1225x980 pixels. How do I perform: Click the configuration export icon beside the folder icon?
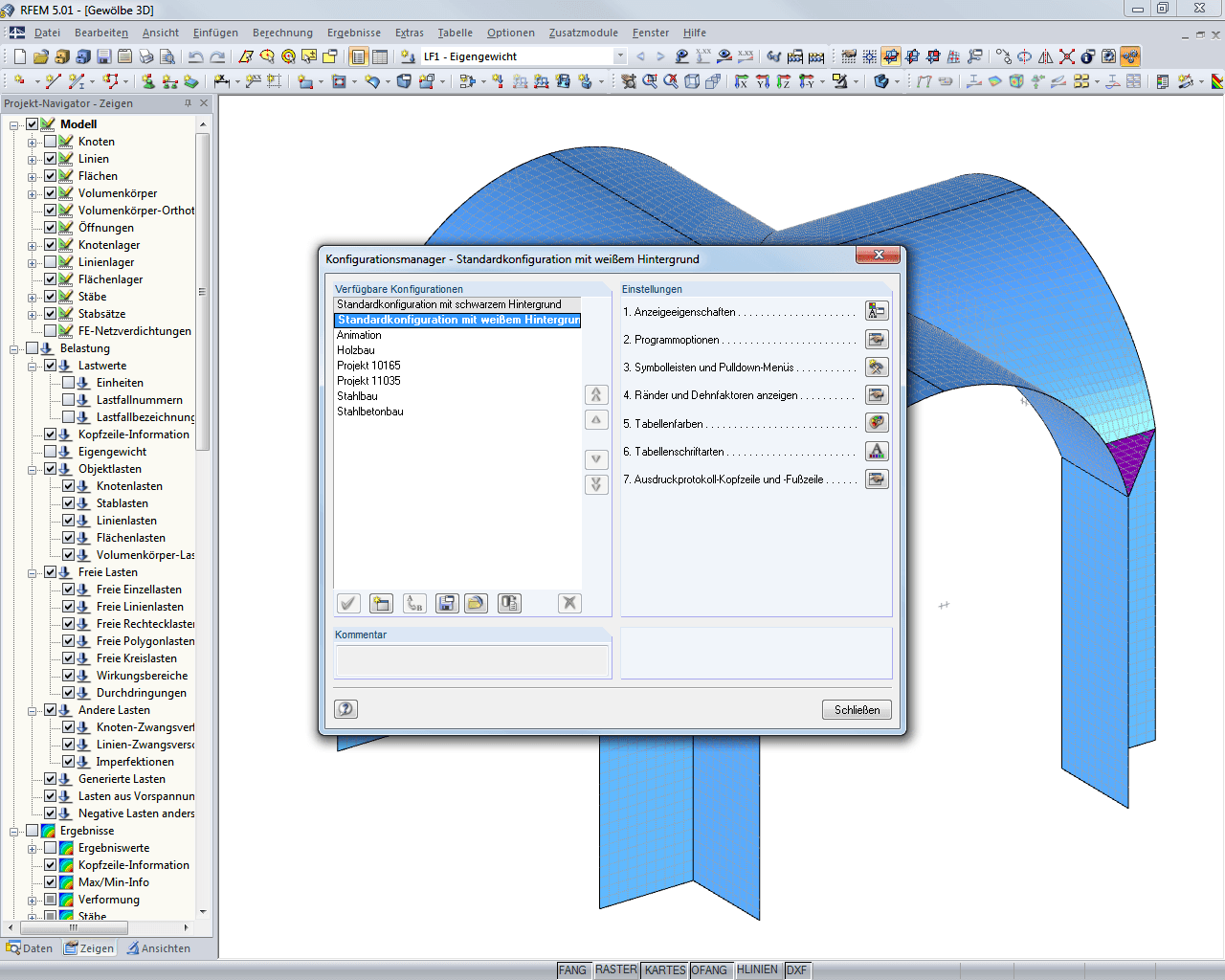click(509, 603)
